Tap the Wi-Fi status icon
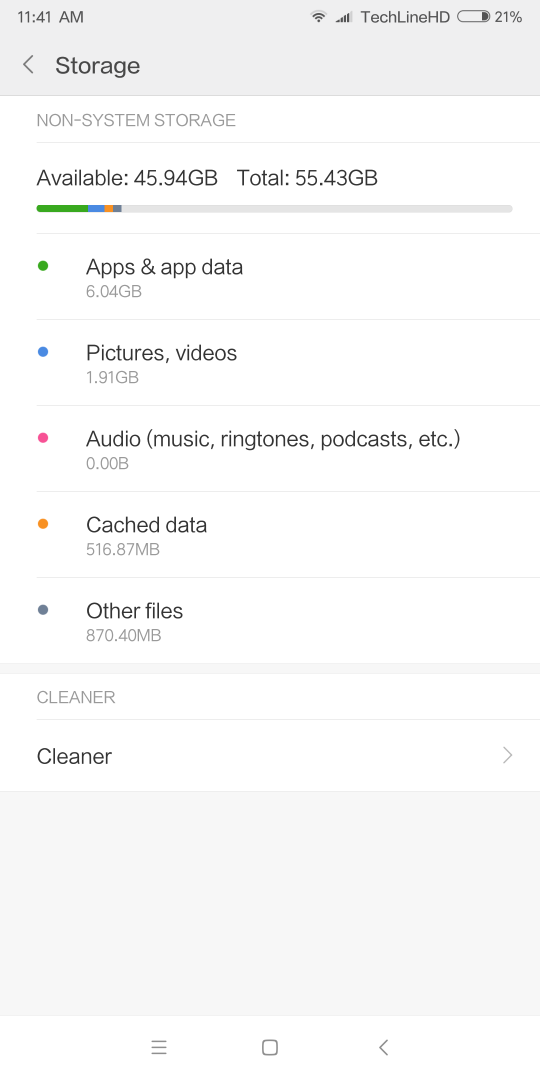 [x=318, y=17]
